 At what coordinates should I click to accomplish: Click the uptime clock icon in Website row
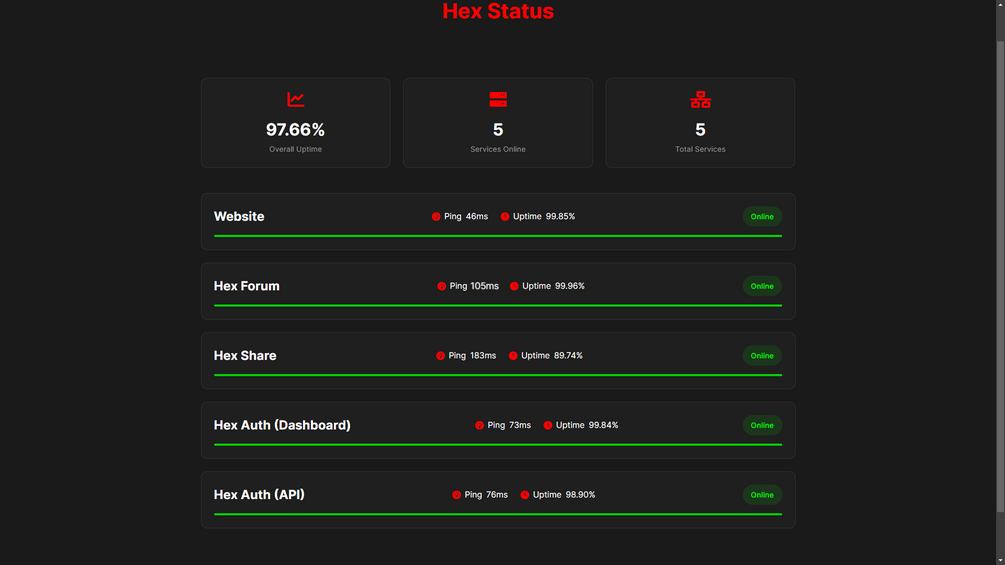pyautogui.click(x=505, y=217)
